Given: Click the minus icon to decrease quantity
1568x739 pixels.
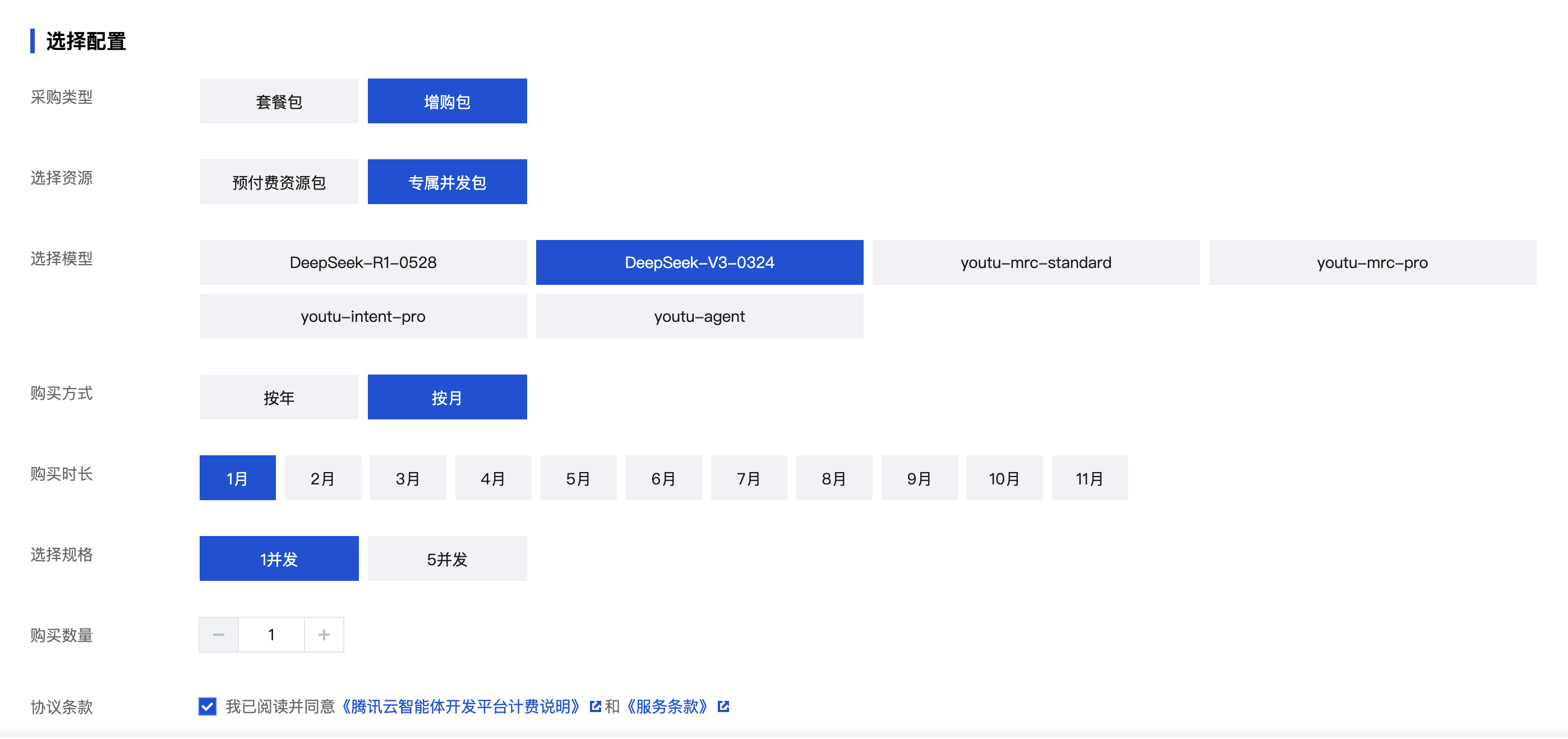Looking at the screenshot, I should 219,635.
